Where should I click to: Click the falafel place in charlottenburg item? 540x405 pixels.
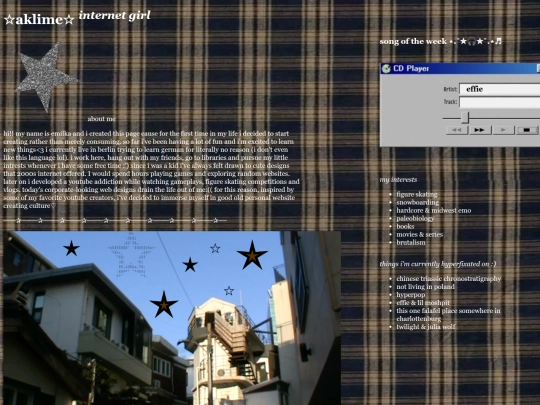point(448,315)
